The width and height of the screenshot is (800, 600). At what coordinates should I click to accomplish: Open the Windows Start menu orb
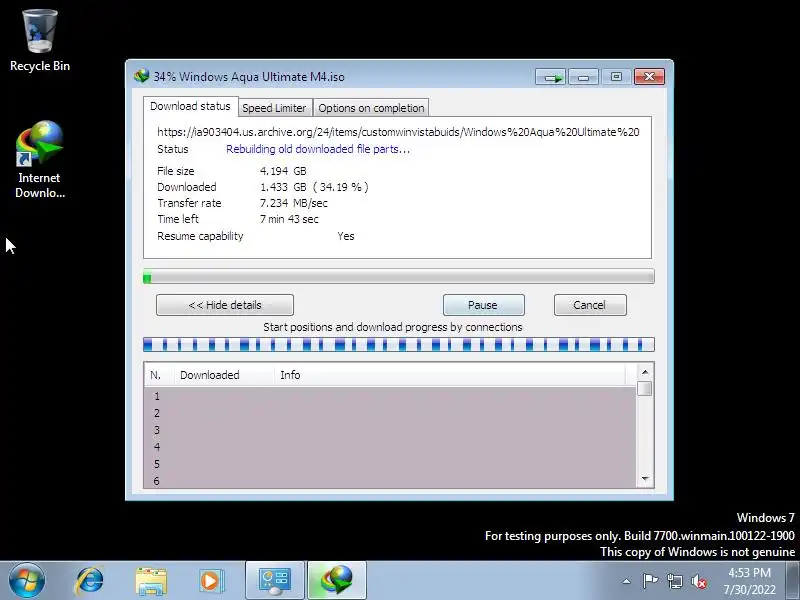(x=27, y=581)
